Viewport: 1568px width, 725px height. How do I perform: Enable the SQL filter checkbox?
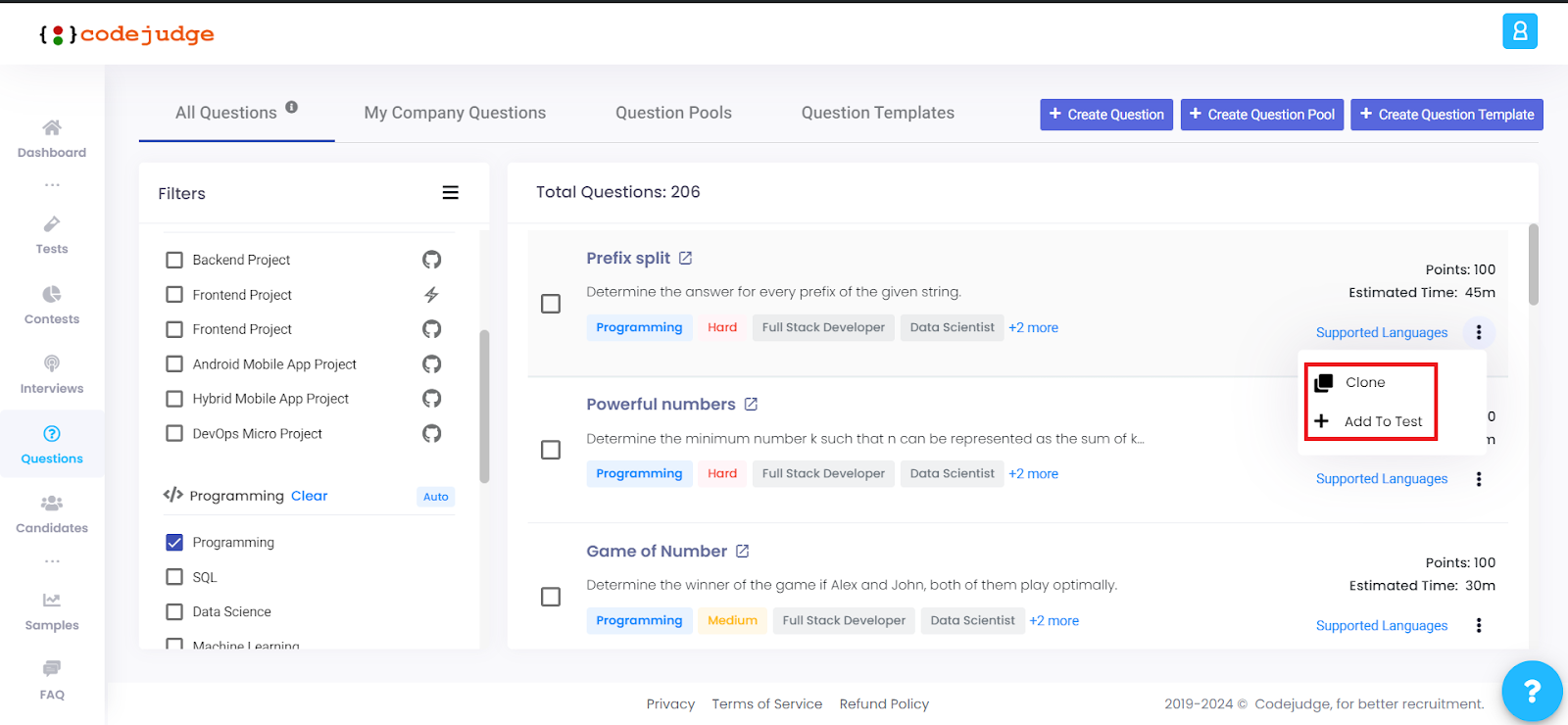(x=174, y=577)
